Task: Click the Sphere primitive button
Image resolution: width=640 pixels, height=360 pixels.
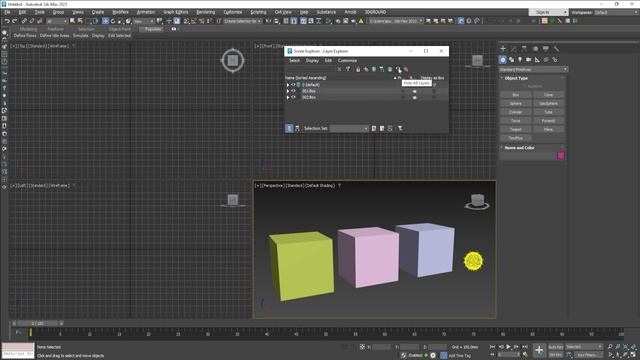Action: click(x=516, y=104)
